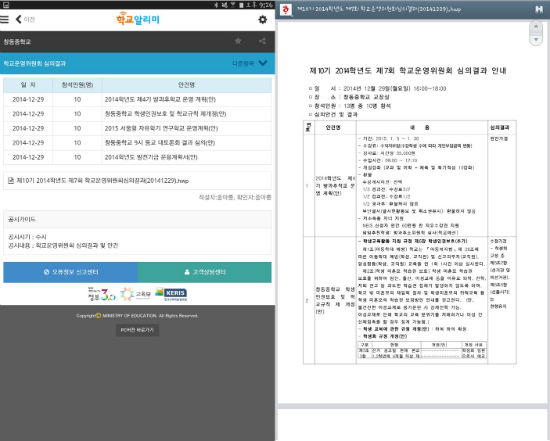Open the attached .hwp file link
Viewport: 550px width, 441px height.
(102, 181)
